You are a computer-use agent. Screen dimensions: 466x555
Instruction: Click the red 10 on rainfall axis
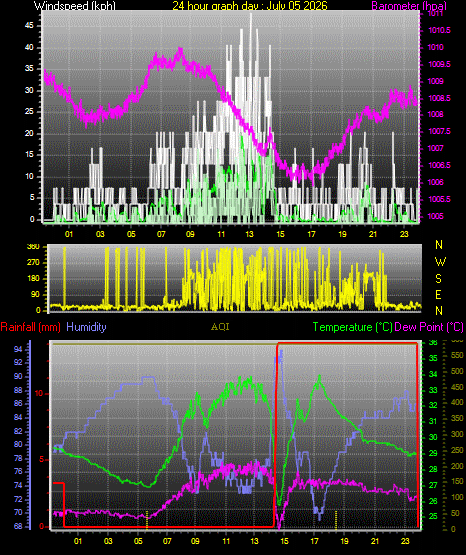click(x=39, y=394)
